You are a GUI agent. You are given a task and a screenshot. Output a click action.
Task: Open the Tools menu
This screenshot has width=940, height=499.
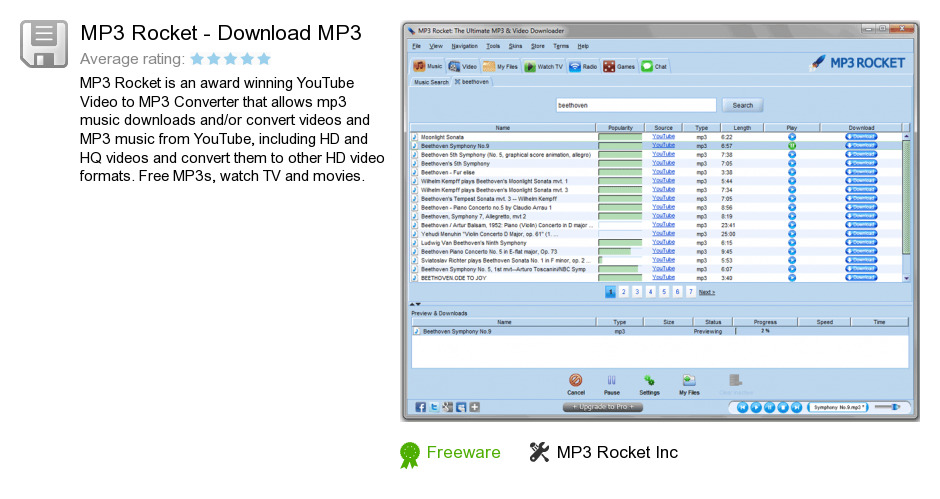pyautogui.click(x=493, y=46)
